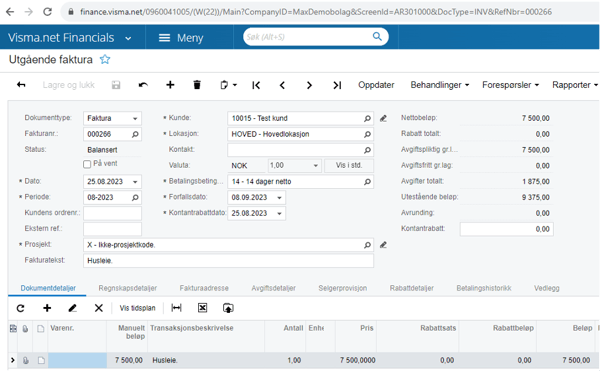Open customer lookup for Kunde field
The height and width of the screenshot is (371, 600).
(367, 118)
